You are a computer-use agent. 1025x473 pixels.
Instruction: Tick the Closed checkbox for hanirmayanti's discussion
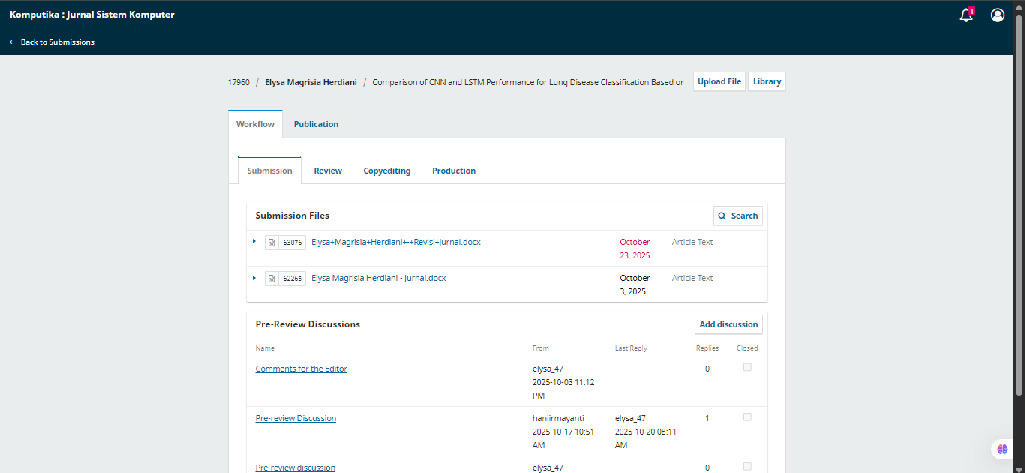[747, 417]
